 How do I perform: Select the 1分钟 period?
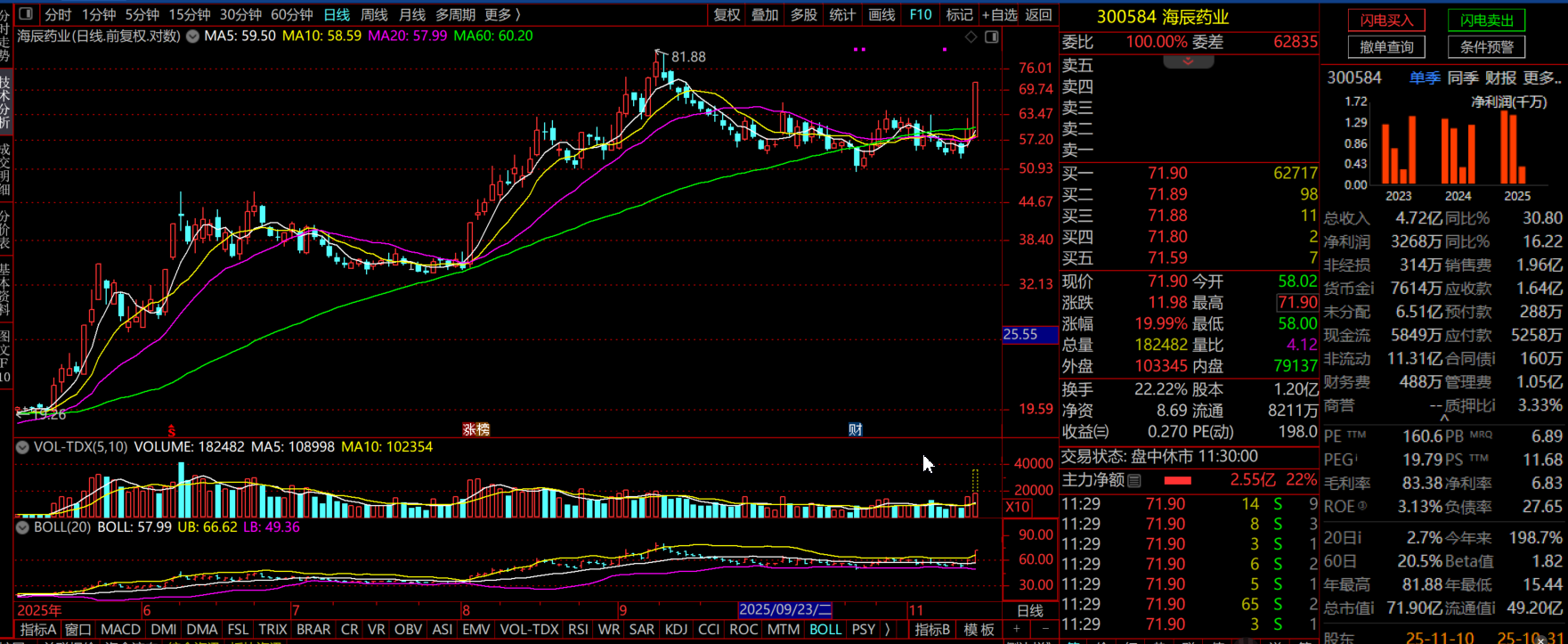tap(99, 14)
